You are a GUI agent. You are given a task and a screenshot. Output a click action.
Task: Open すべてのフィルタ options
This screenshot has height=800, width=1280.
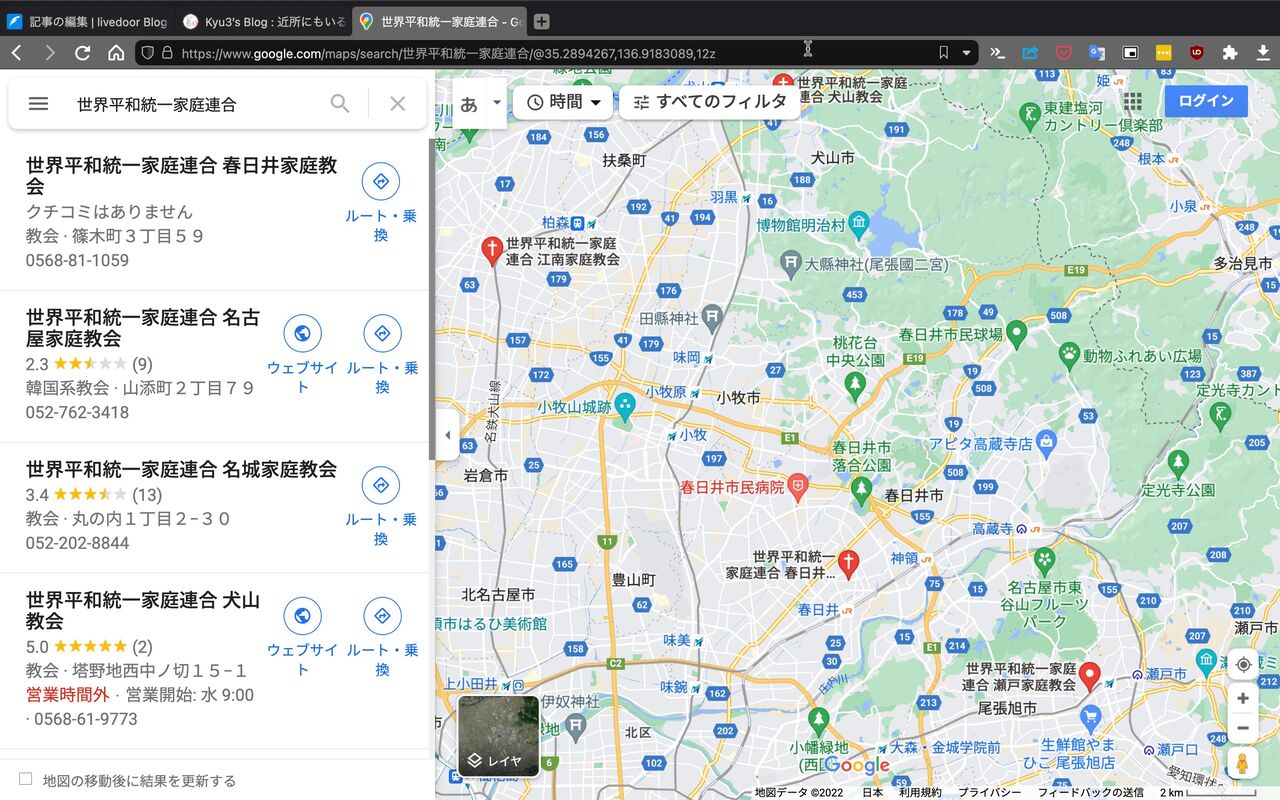[709, 102]
